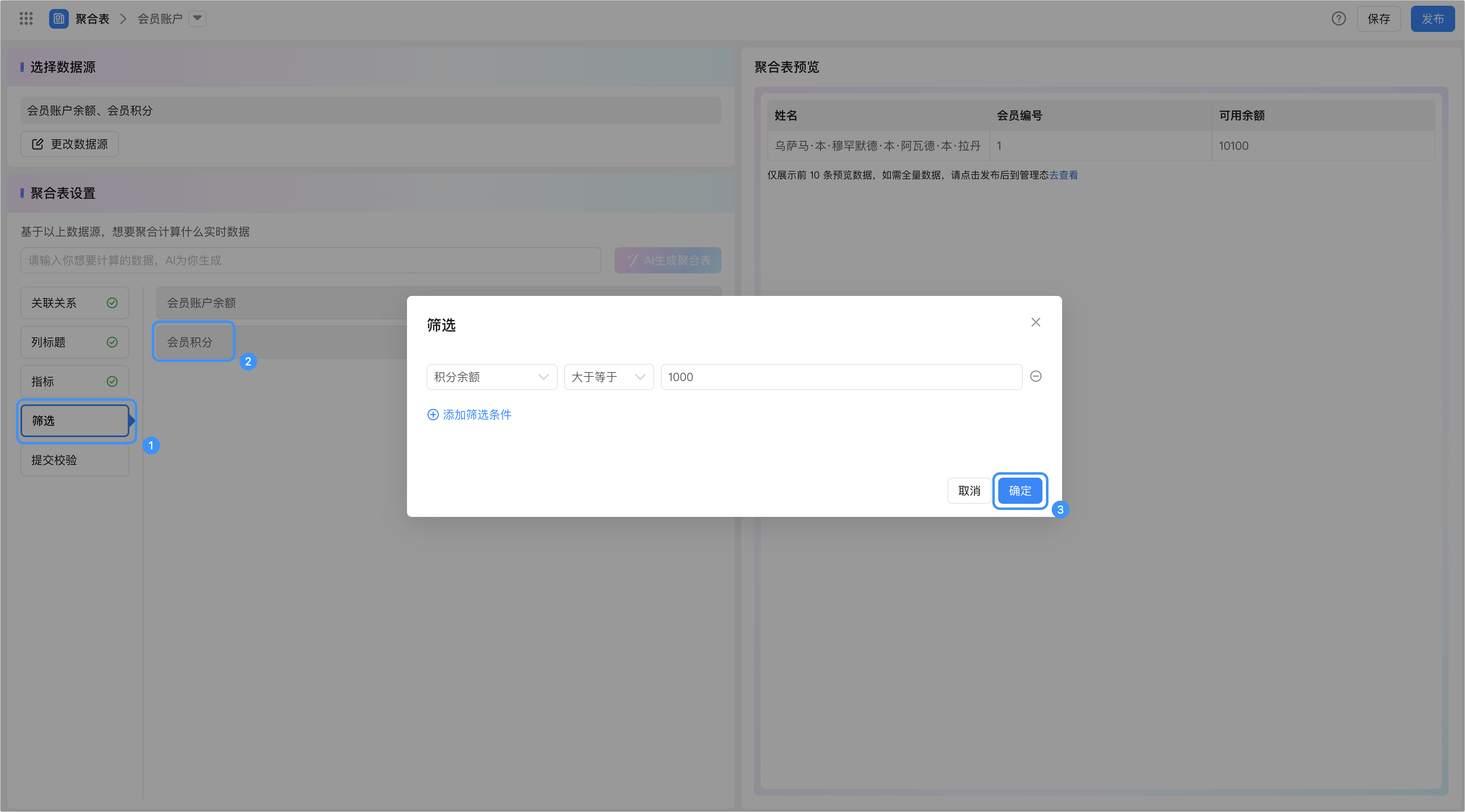This screenshot has width=1465, height=812.
Task: Click the green check beside 列标题
Action: point(112,342)
